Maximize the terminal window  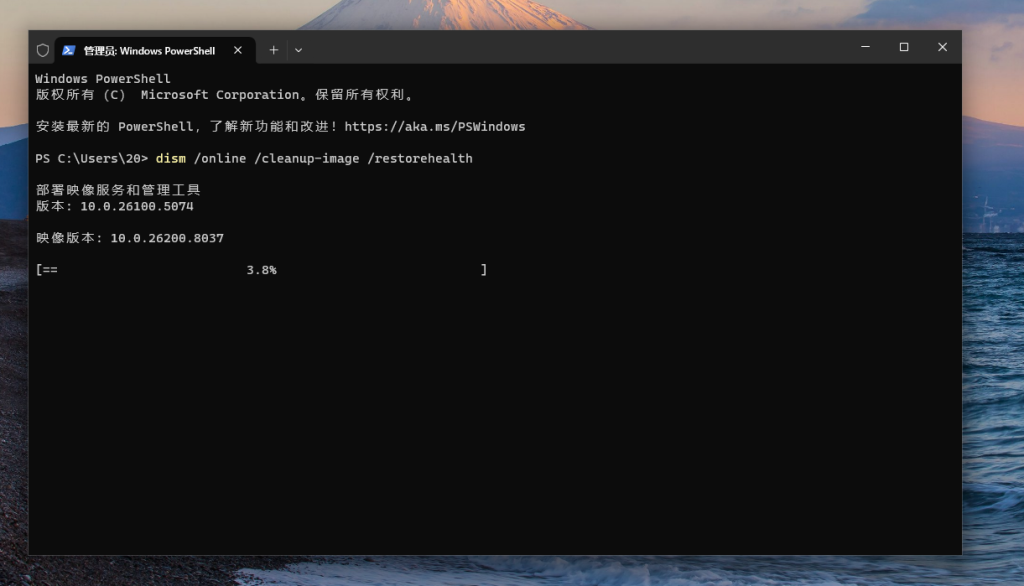click(x=904, y=47)
